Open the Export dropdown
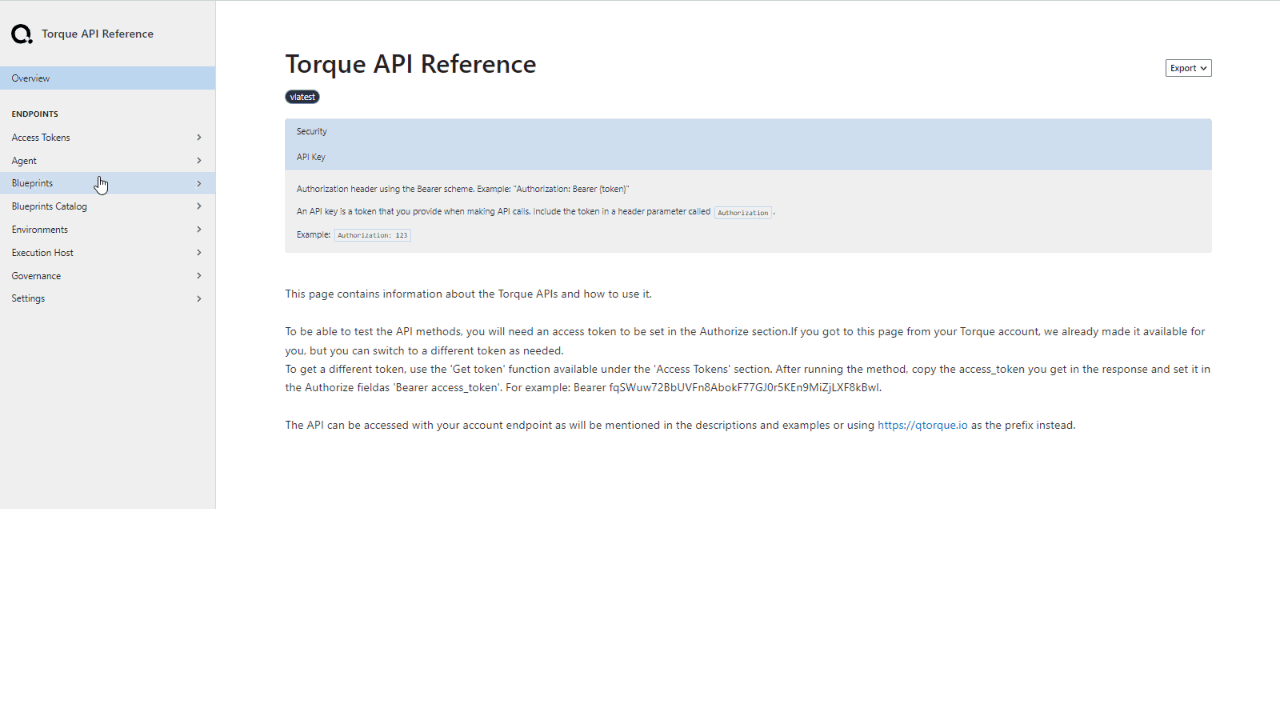1280x720 pixels. (1188, 68)
